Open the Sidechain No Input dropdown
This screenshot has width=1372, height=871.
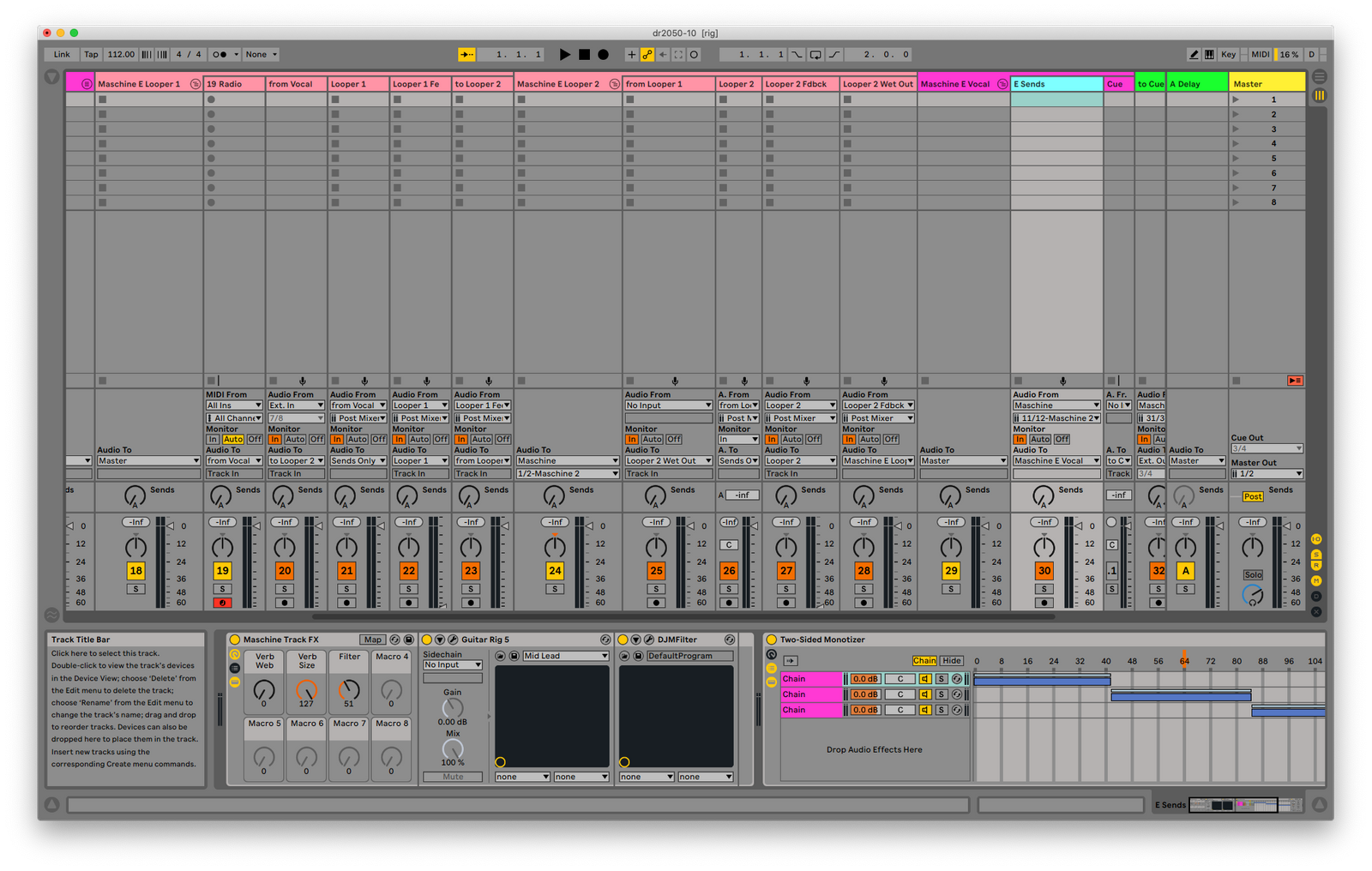coord(453,665)
